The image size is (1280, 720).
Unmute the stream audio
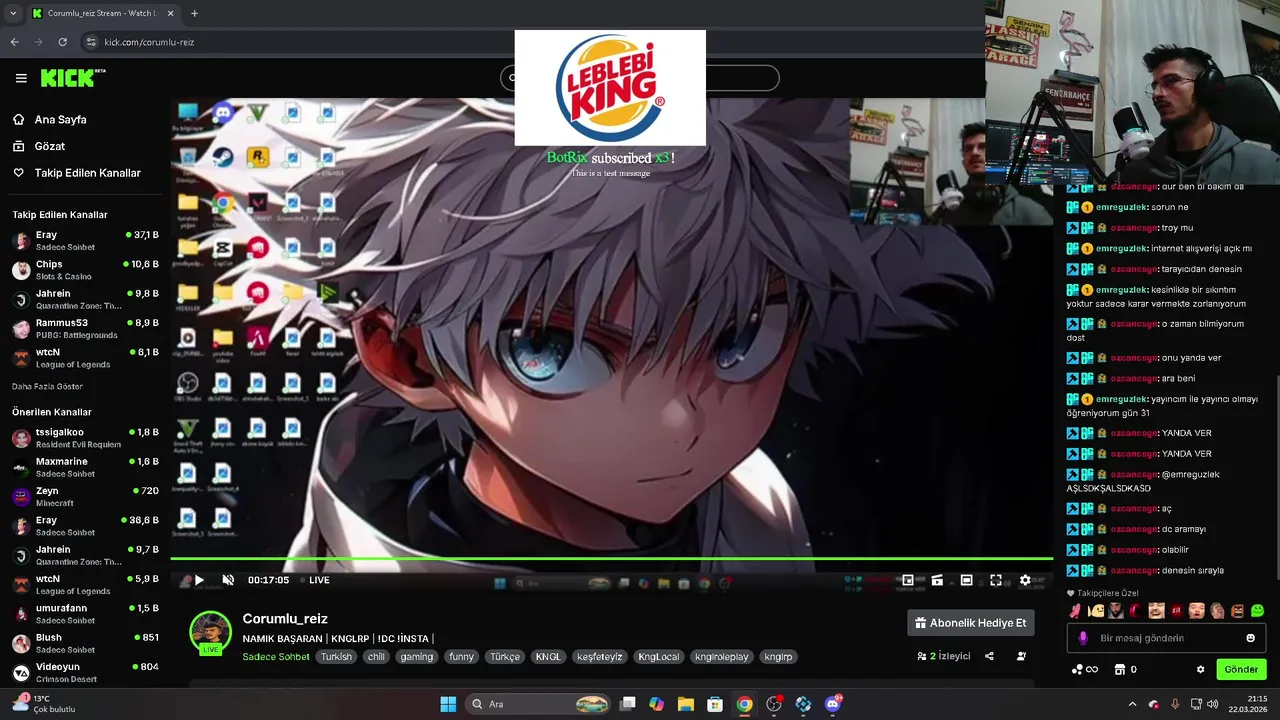228,580
